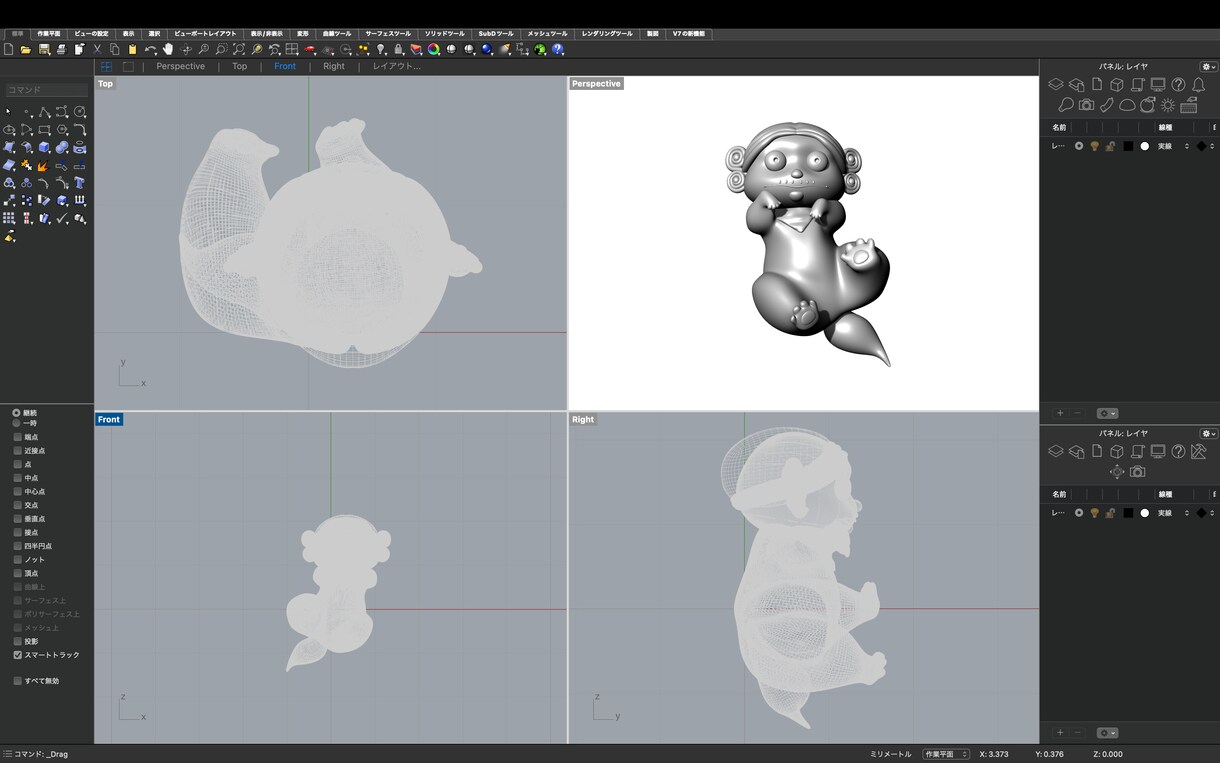Open the gear actions menu below the lower layer list
This screenshot has height=763, width=1220.
tap(1107, 733)
